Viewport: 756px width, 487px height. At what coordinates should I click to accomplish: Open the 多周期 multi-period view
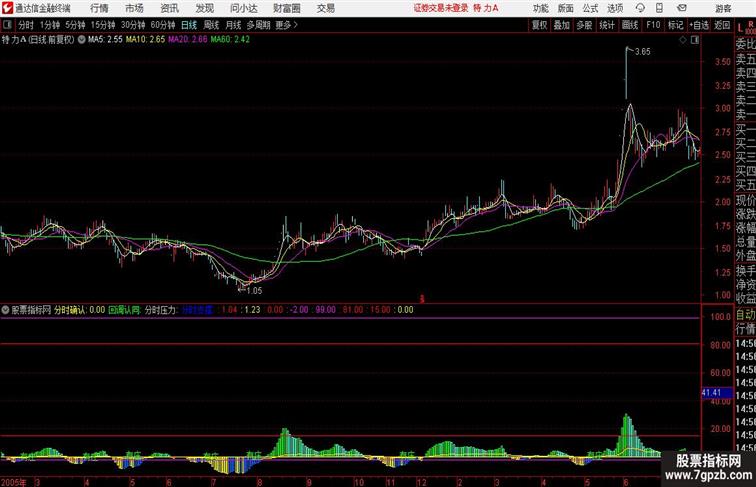[x=258, y=25]
